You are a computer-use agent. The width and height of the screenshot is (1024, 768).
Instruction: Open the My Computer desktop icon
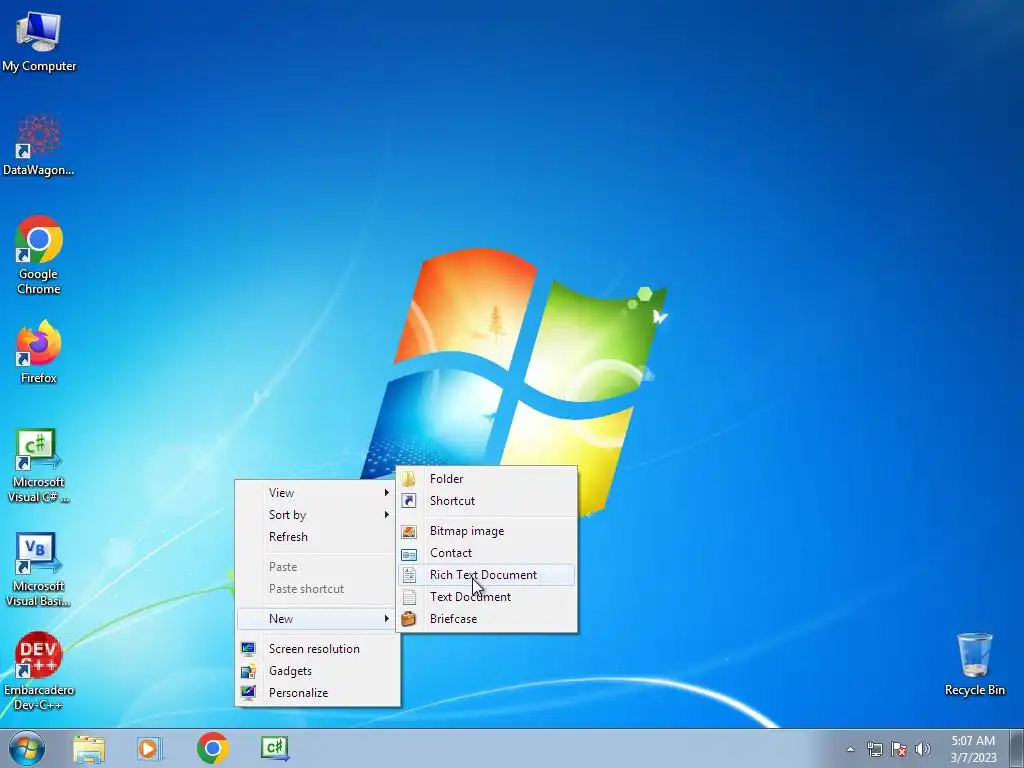pyautogui.click(x=39, y=42)
